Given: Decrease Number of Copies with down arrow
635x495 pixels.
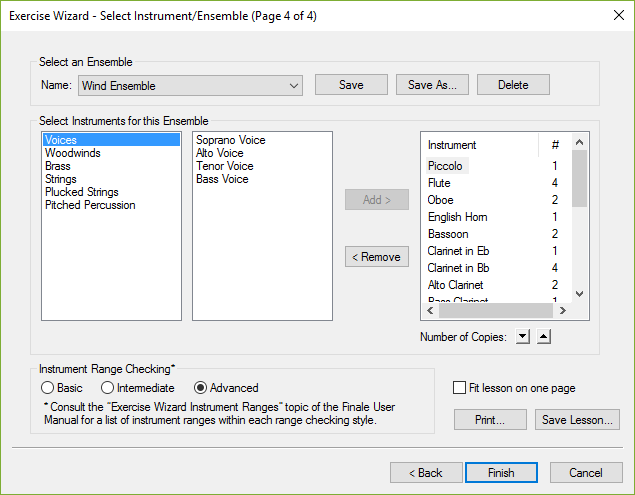Looking at the screenshot, I should [523, 337].
